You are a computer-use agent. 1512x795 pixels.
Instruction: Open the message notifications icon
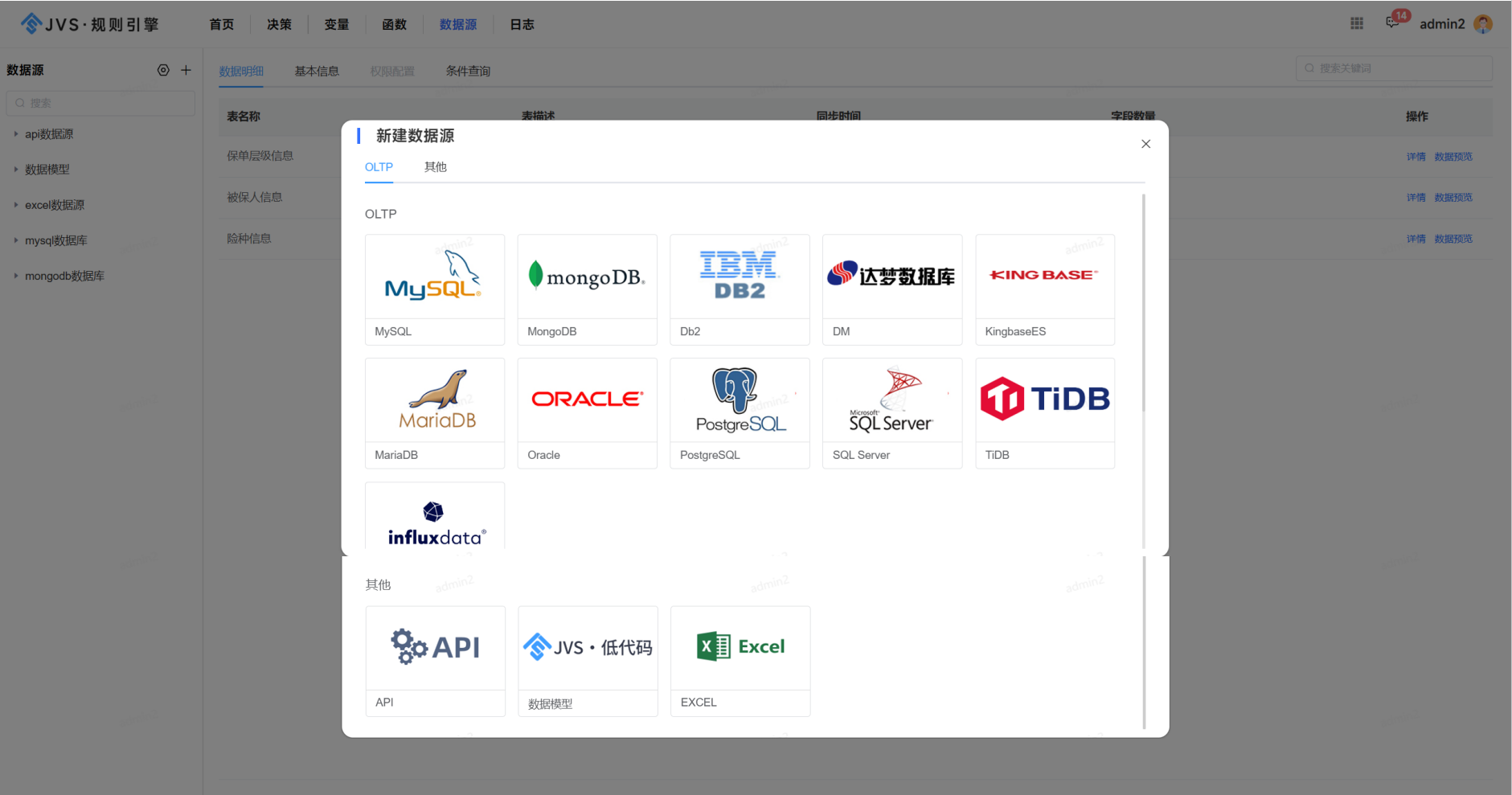[x=1393, y=23]
